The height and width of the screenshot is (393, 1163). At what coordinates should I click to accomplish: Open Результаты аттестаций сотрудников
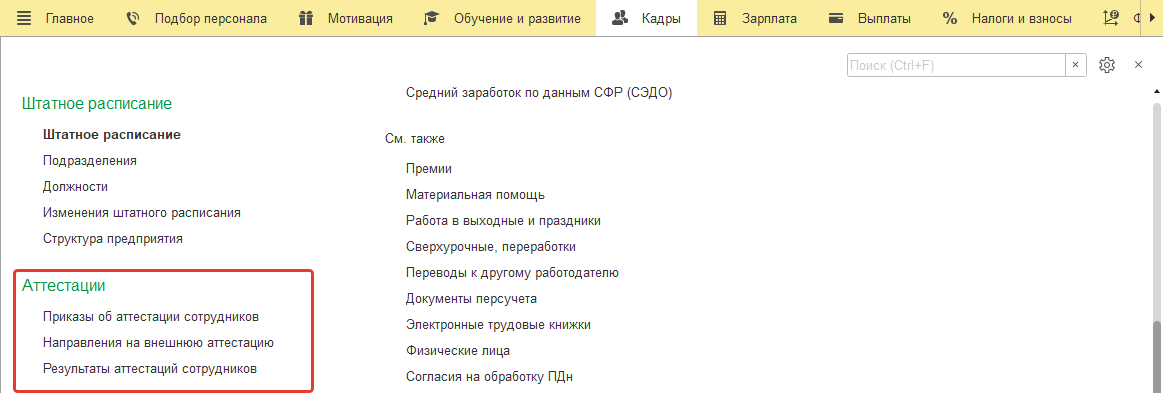(x=150, y=369)
